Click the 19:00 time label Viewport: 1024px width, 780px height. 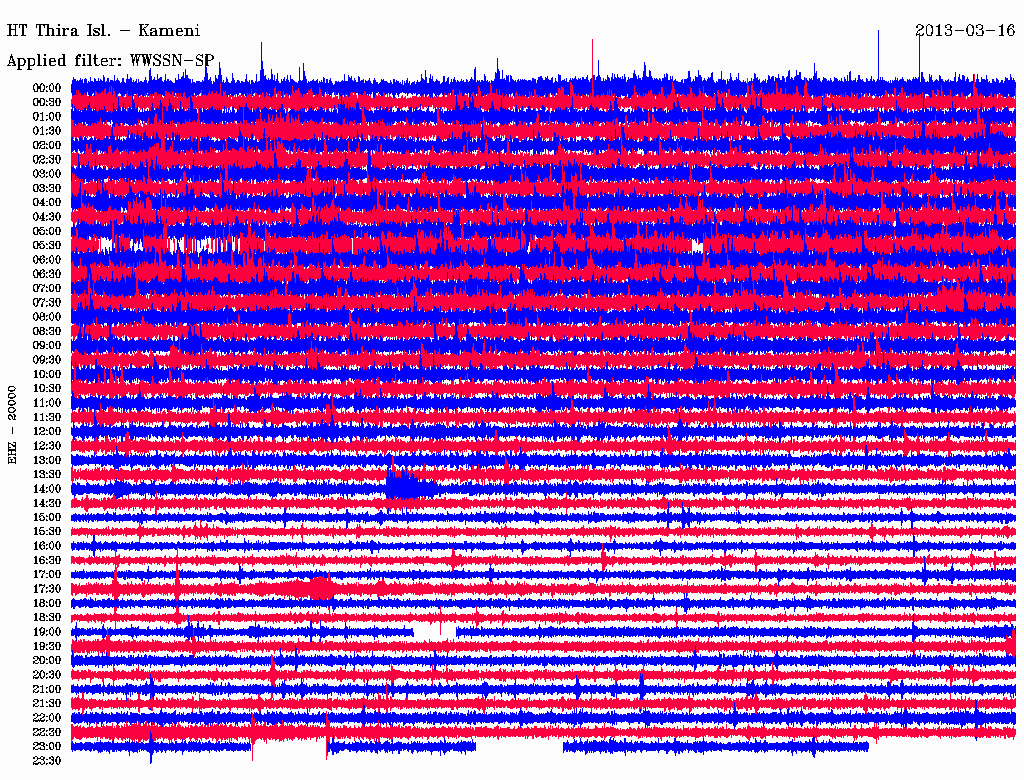[47, 632]
